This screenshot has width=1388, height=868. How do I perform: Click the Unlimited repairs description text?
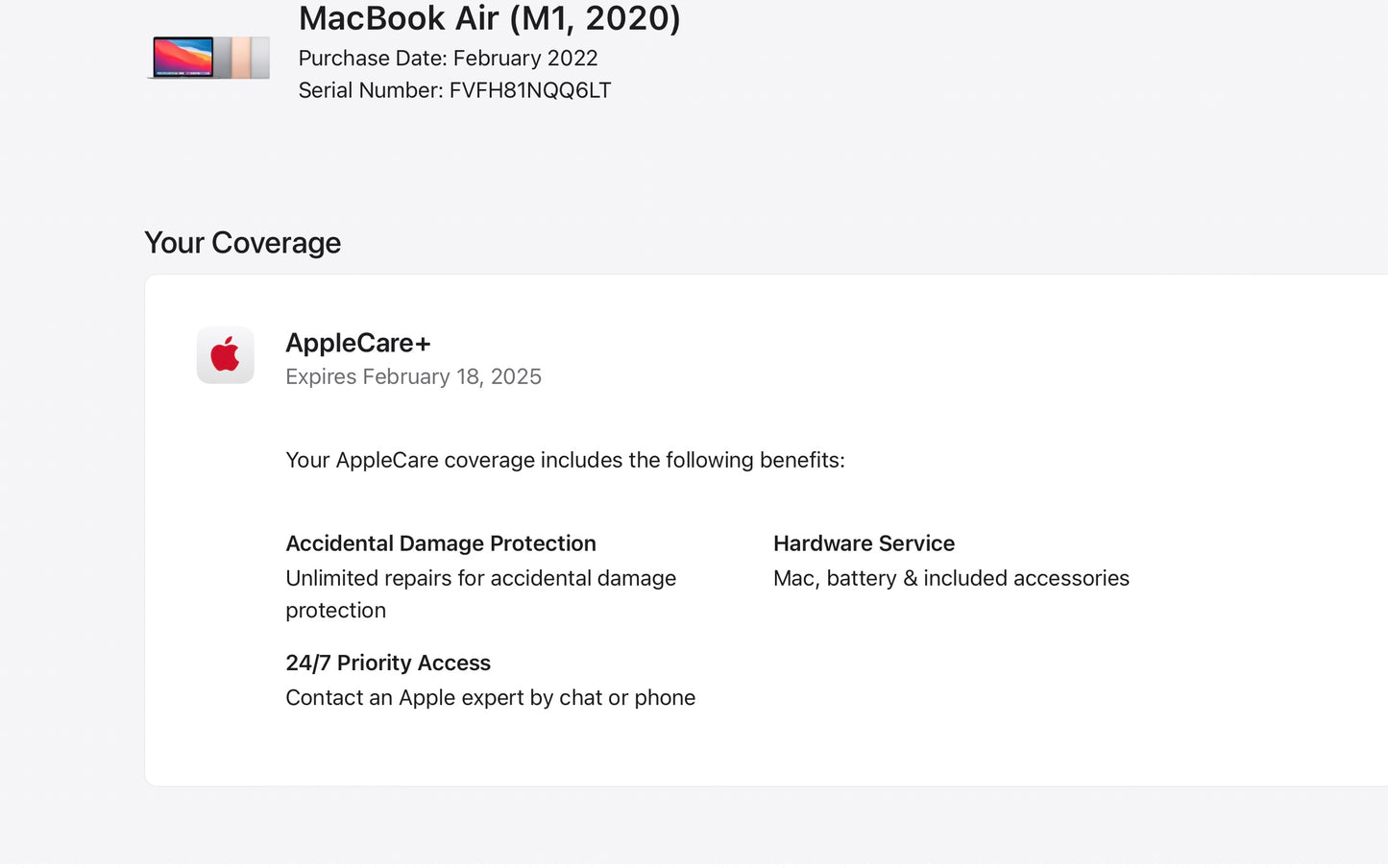pyautogui.click(x=480, y=578)
